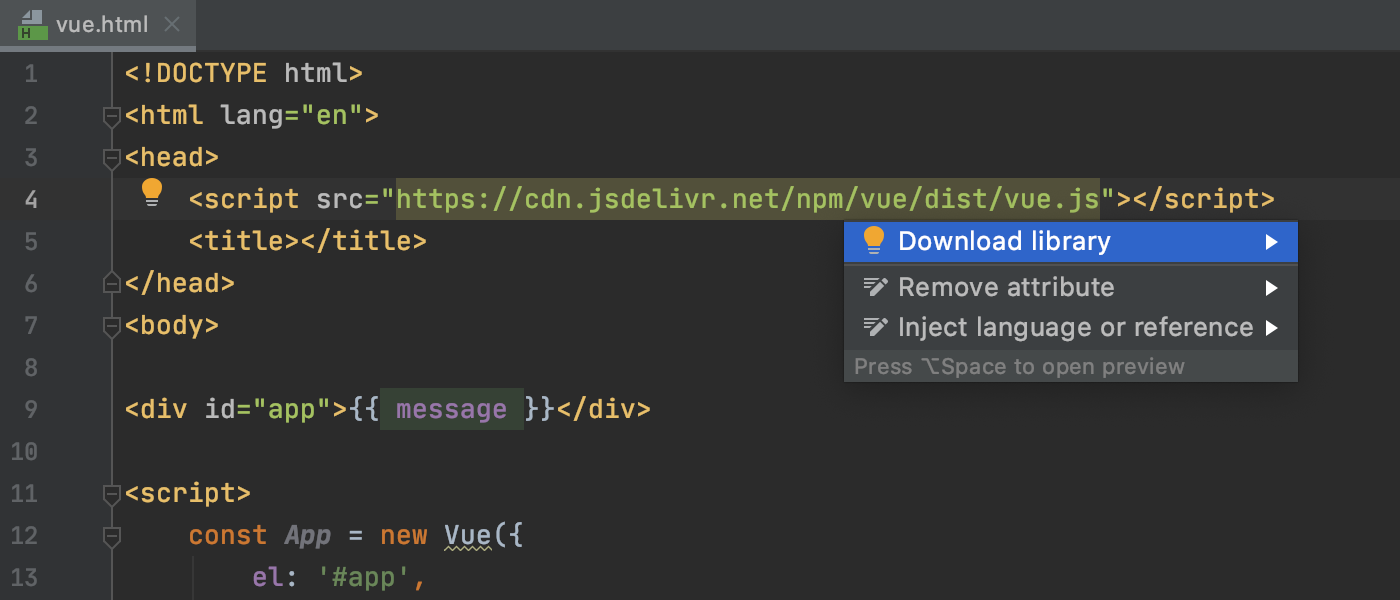The image size is (1400, 600).
Task: Select Inject language or reference action
Action: tap(1071, 328)
